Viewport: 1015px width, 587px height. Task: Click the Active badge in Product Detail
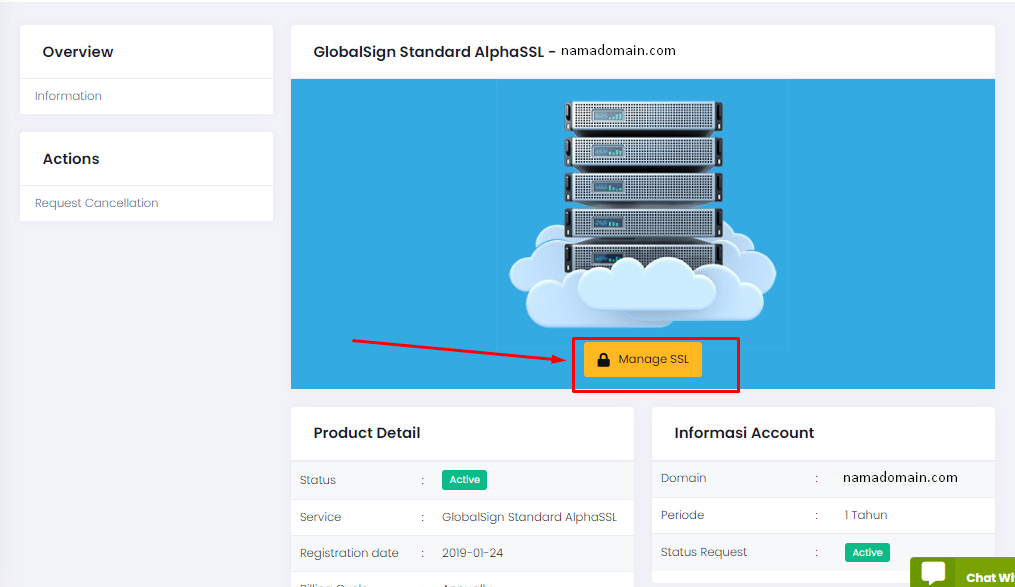(x=464, y=480)
